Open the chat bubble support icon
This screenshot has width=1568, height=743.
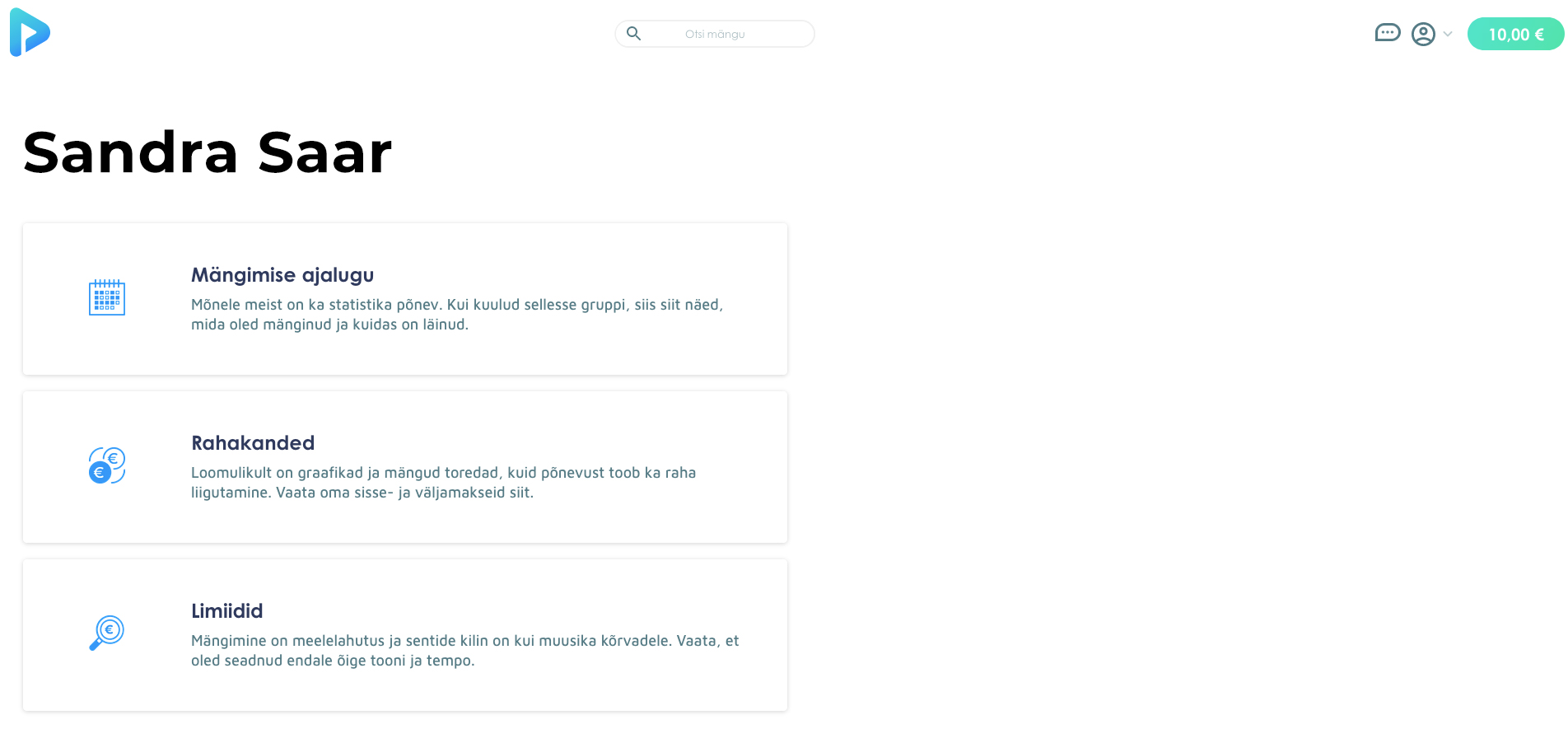click(1388, 33)
